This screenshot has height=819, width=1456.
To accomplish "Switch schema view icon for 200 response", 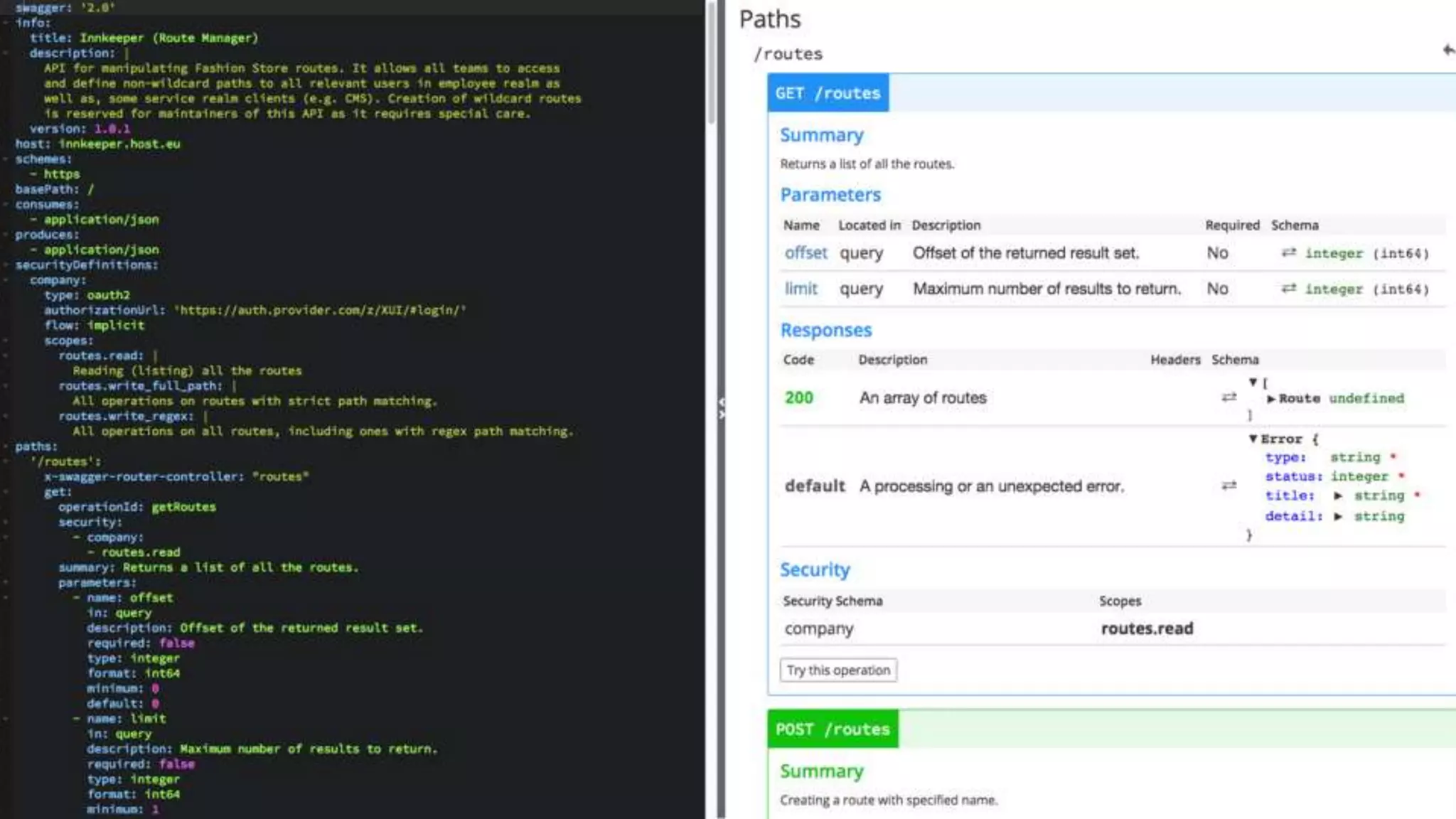I will 1228,397.
